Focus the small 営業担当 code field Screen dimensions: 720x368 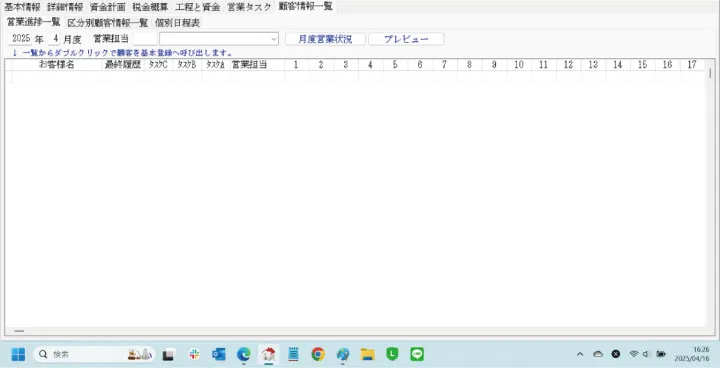click(x=145, y=39)
